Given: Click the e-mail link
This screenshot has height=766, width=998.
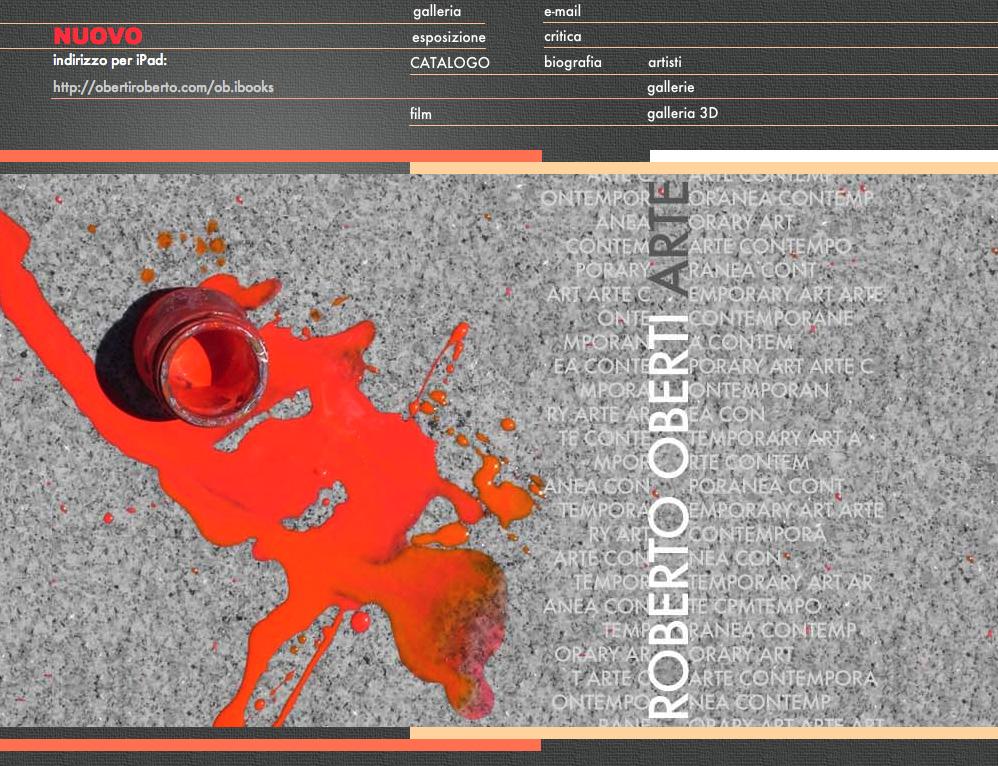Looking at the screenshot, I should coord(562,11).
